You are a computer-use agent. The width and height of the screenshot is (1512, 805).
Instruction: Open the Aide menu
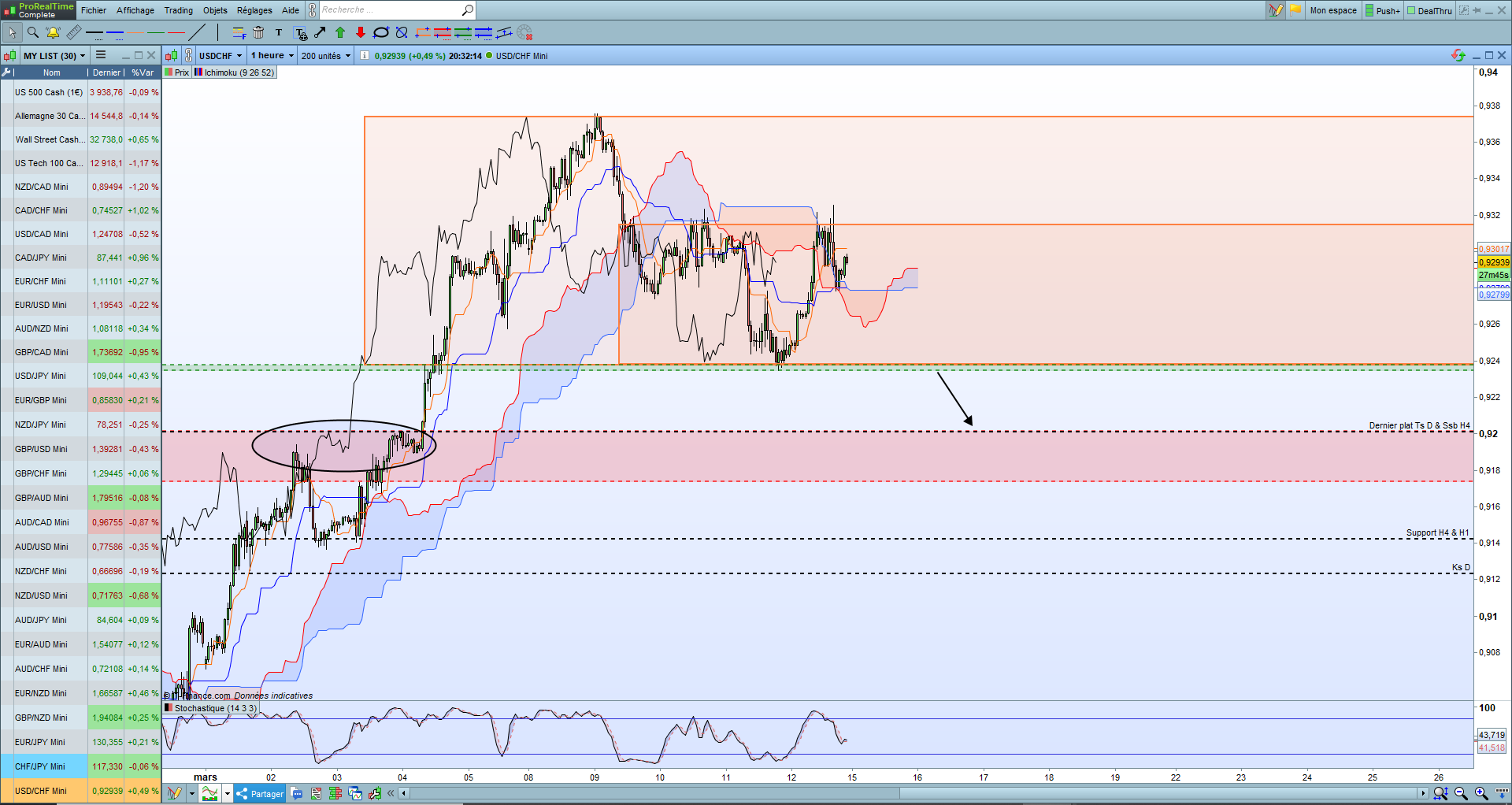pos(291,10)
